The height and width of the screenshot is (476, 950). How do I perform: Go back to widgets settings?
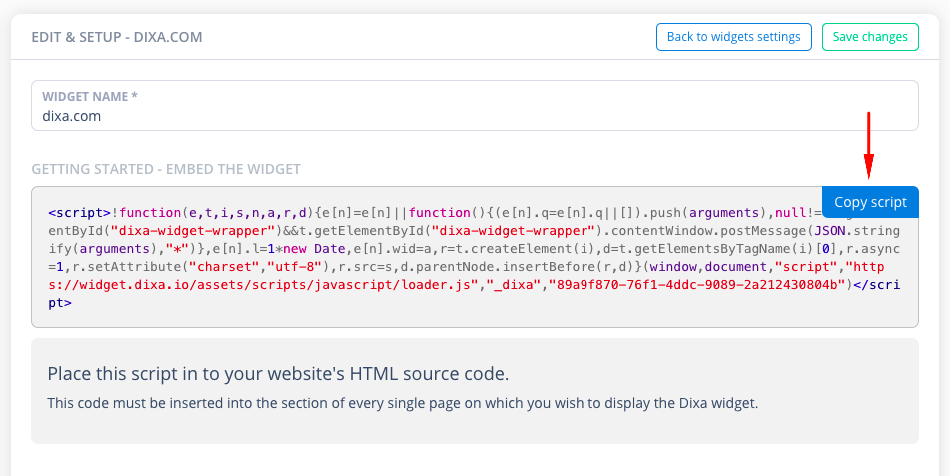(x=734, y=37)
